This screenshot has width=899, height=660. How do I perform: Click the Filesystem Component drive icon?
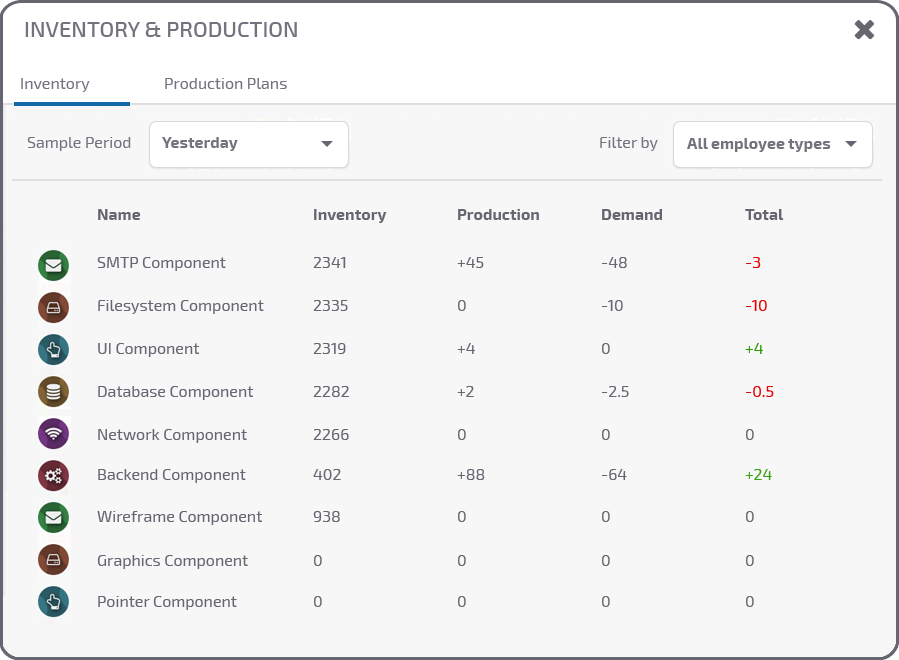(x=53, y=307)
